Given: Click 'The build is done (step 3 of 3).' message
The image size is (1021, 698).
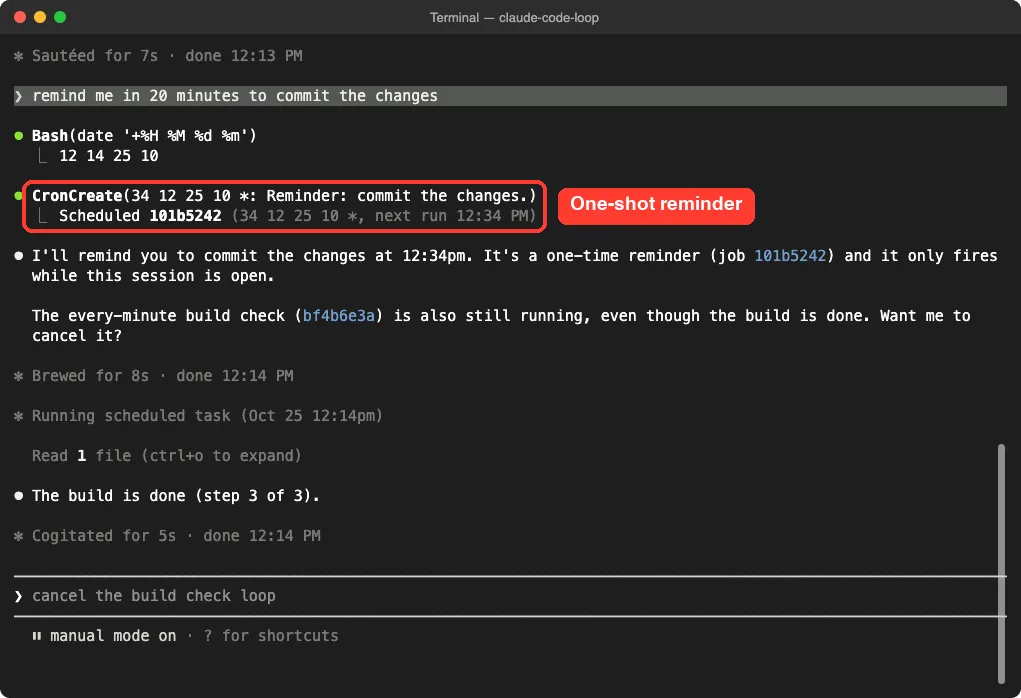Looking at the screenshot, I should (175, 496).
